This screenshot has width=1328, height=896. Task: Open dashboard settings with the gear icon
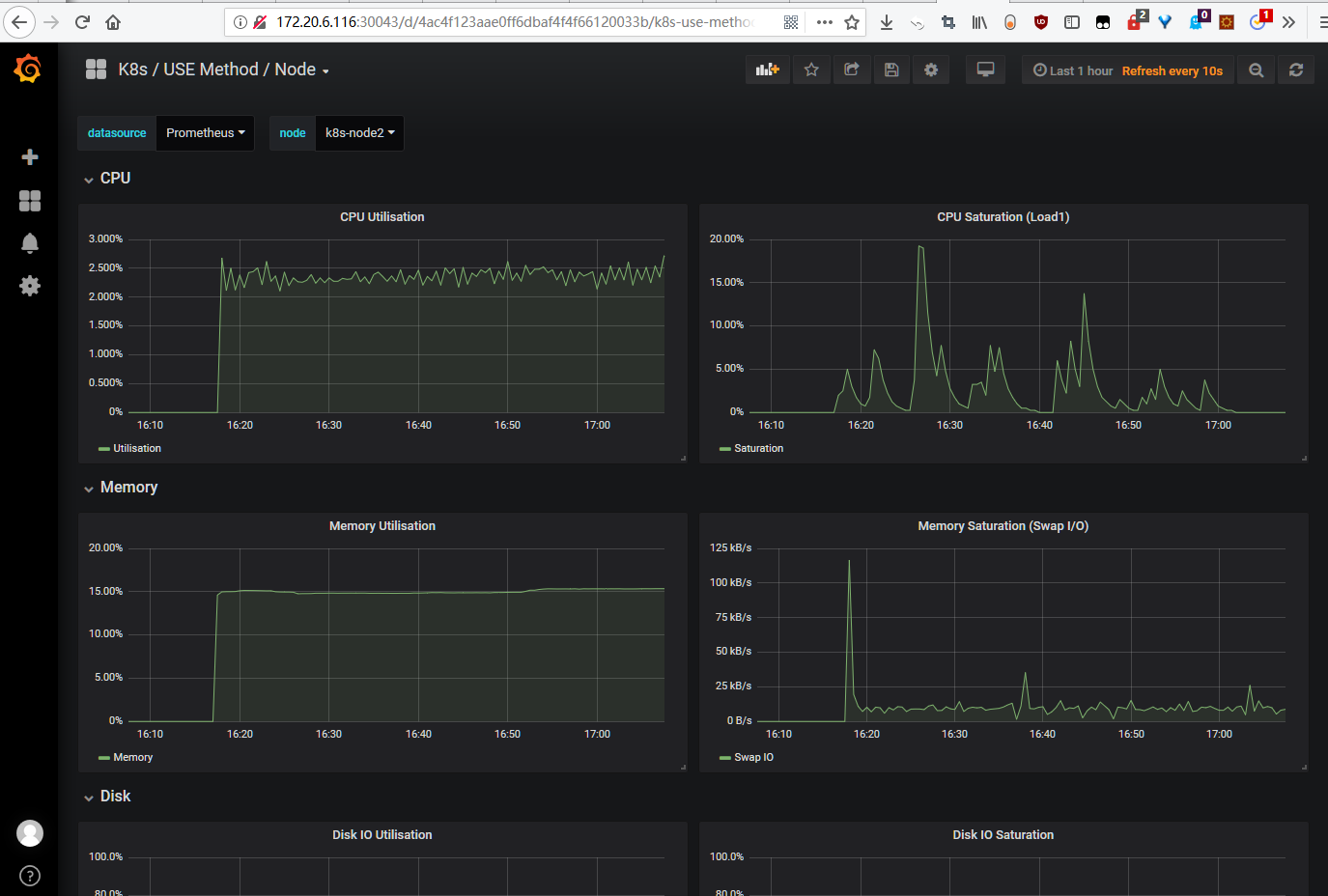pos(931,70)
